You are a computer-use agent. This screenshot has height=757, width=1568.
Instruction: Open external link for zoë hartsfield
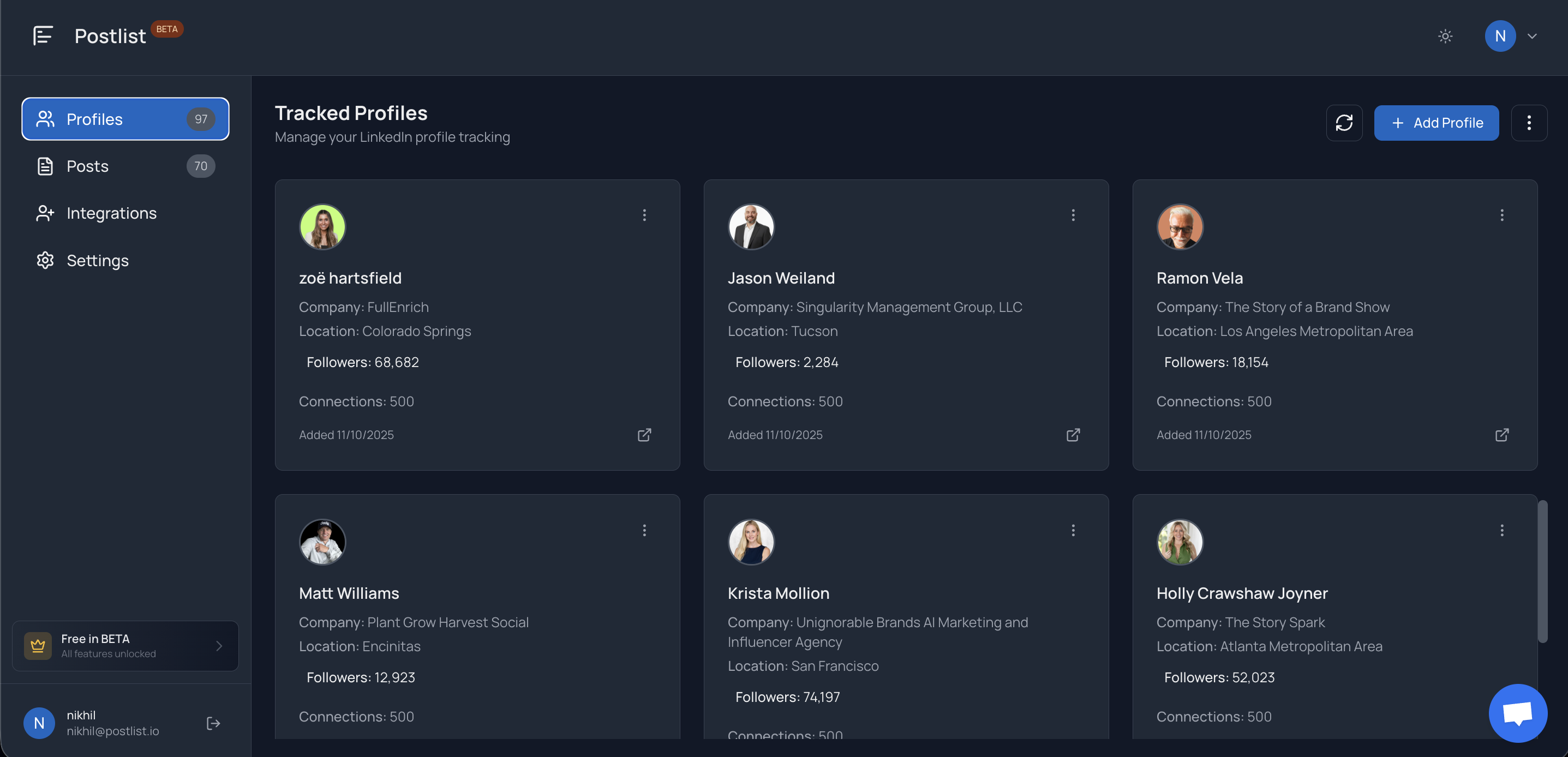pos(644,435)
